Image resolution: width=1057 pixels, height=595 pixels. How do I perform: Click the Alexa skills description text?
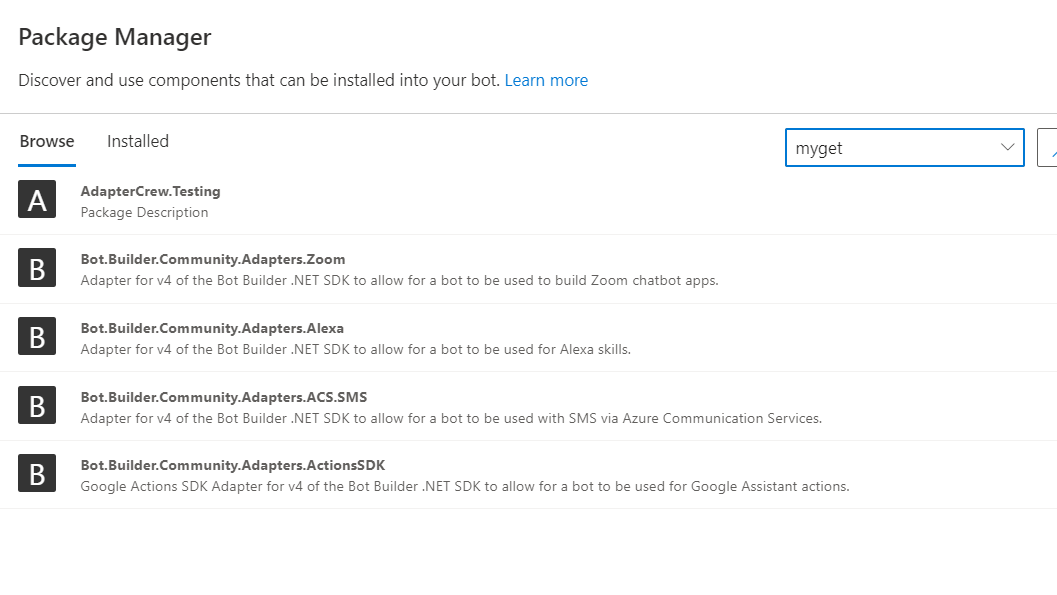[356, 349]
